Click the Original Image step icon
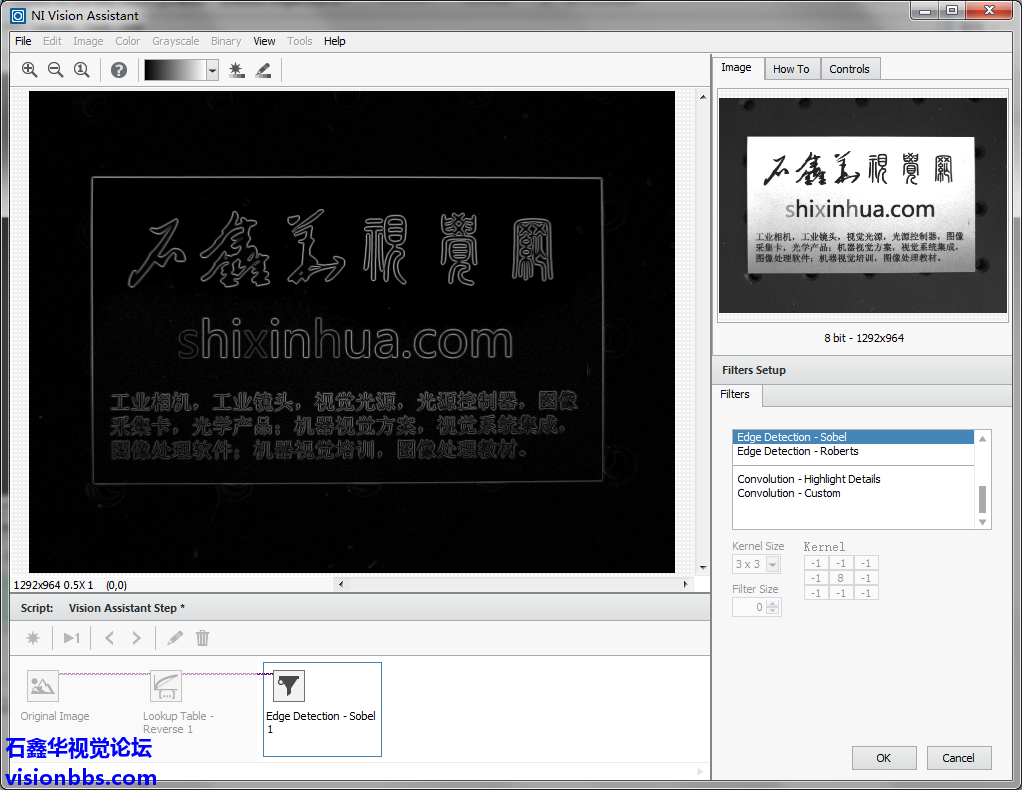The width and height of the screenshot is (1022, 790). click(43, 686)
